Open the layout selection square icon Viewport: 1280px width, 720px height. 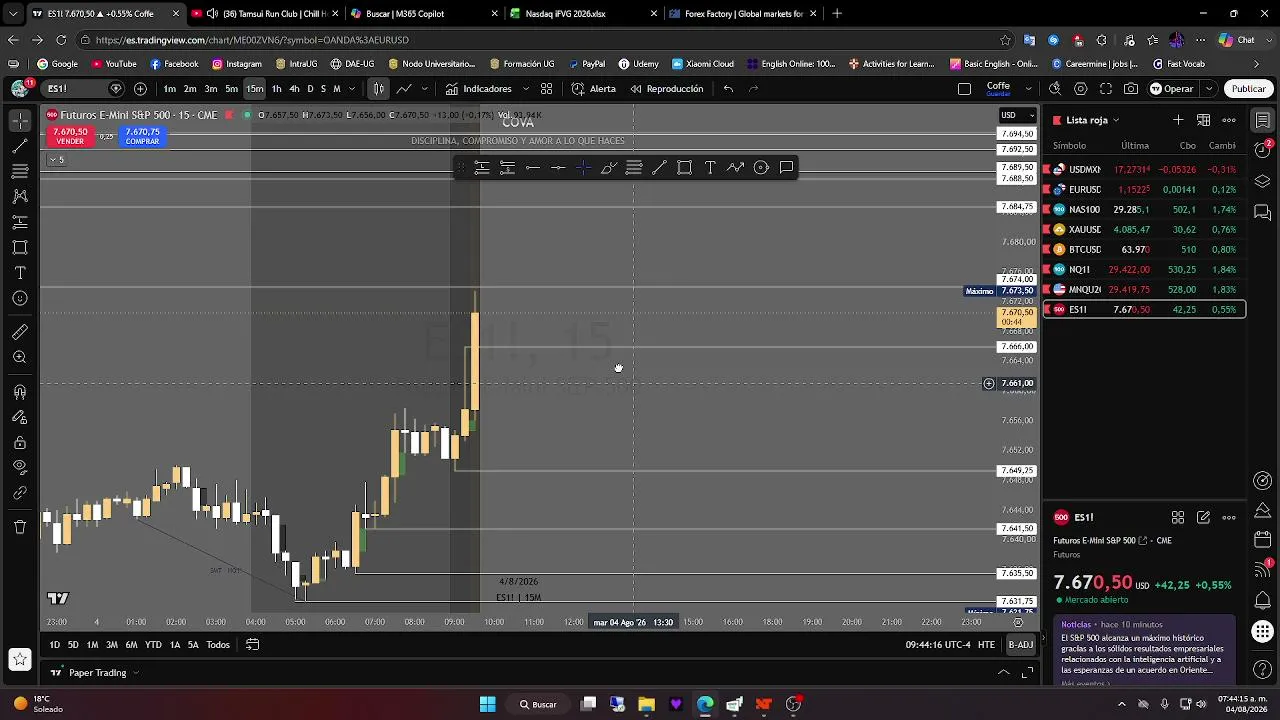tap(964, 89)
